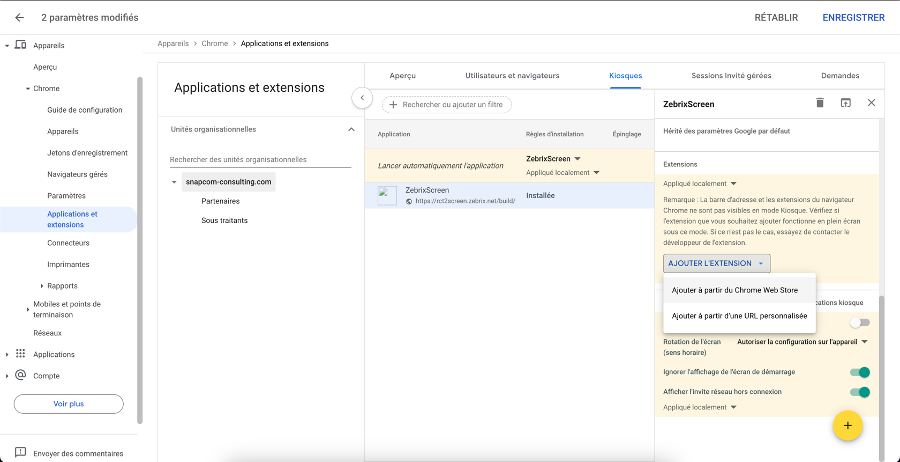Click the Applications grid icon in sidebar
This screenshot has width=900, height=462.
20,354
